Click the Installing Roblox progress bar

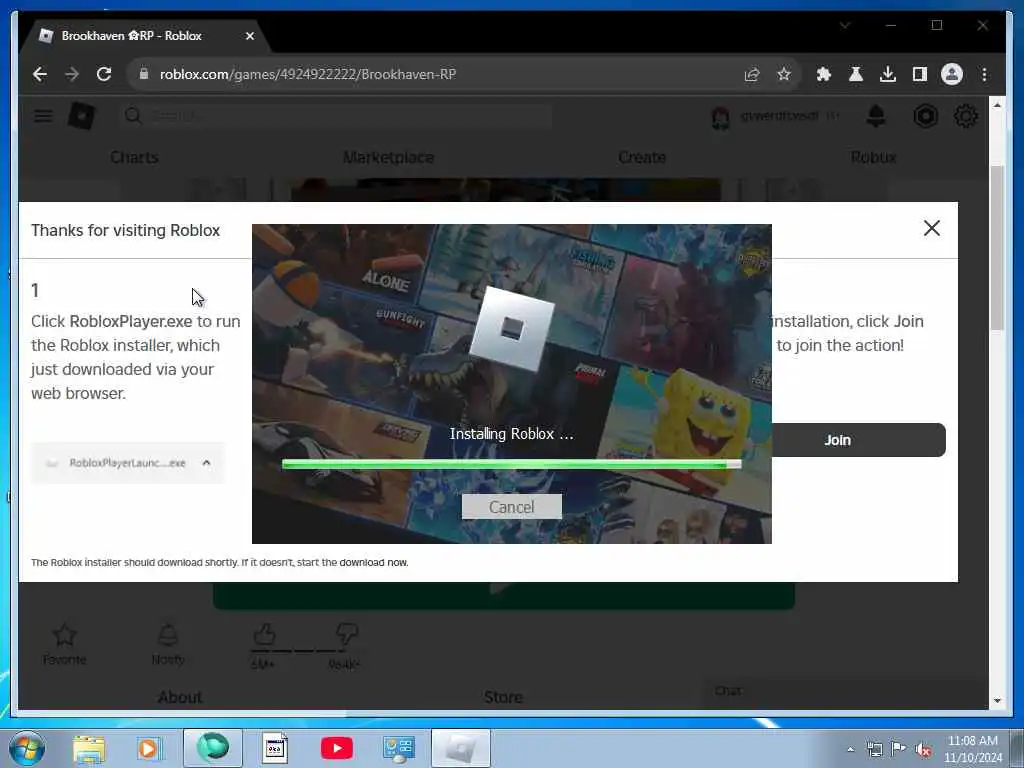511,464
